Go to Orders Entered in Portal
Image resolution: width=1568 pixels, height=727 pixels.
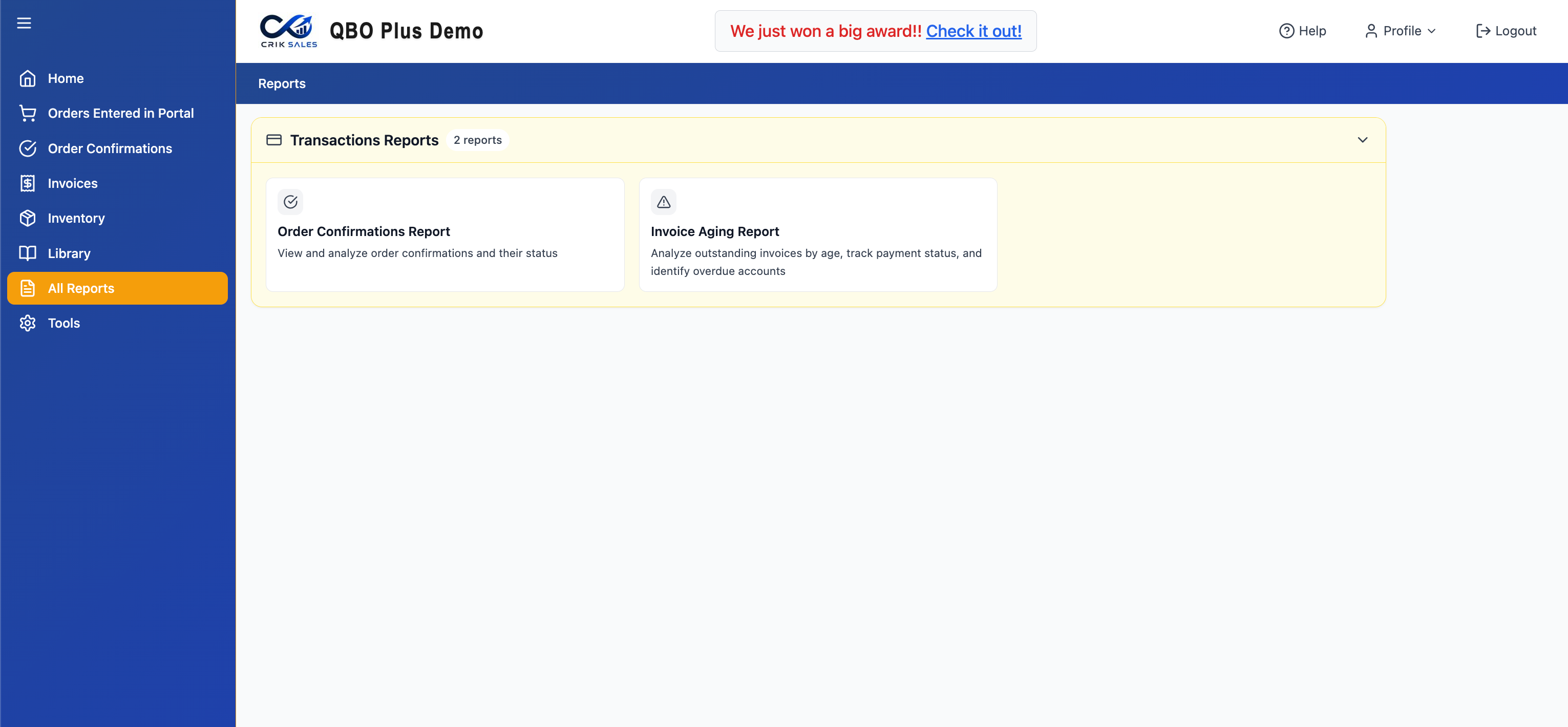pyautogui.click(x=117, y=113)
